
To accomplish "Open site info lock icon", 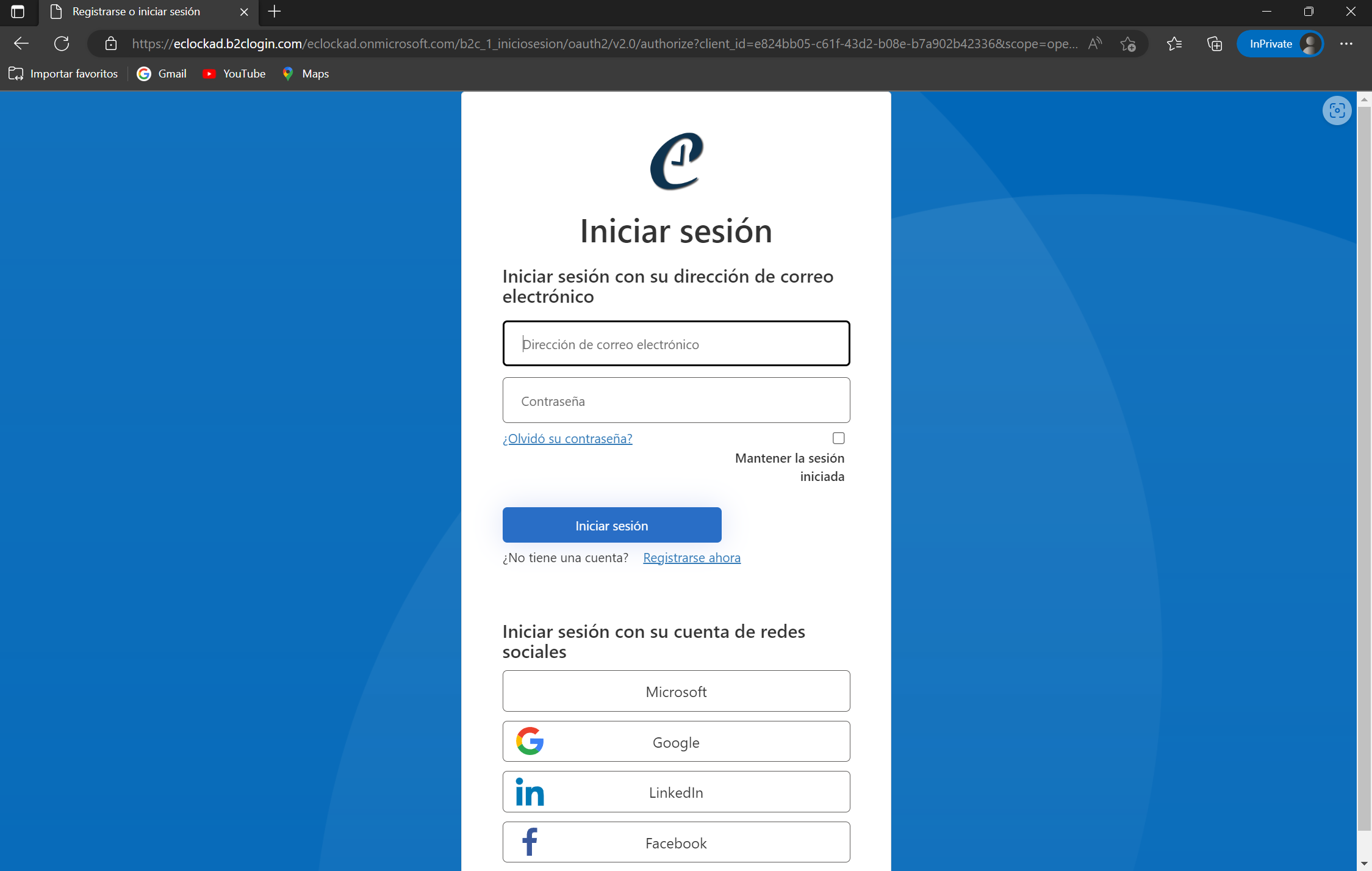I will 110,43.
